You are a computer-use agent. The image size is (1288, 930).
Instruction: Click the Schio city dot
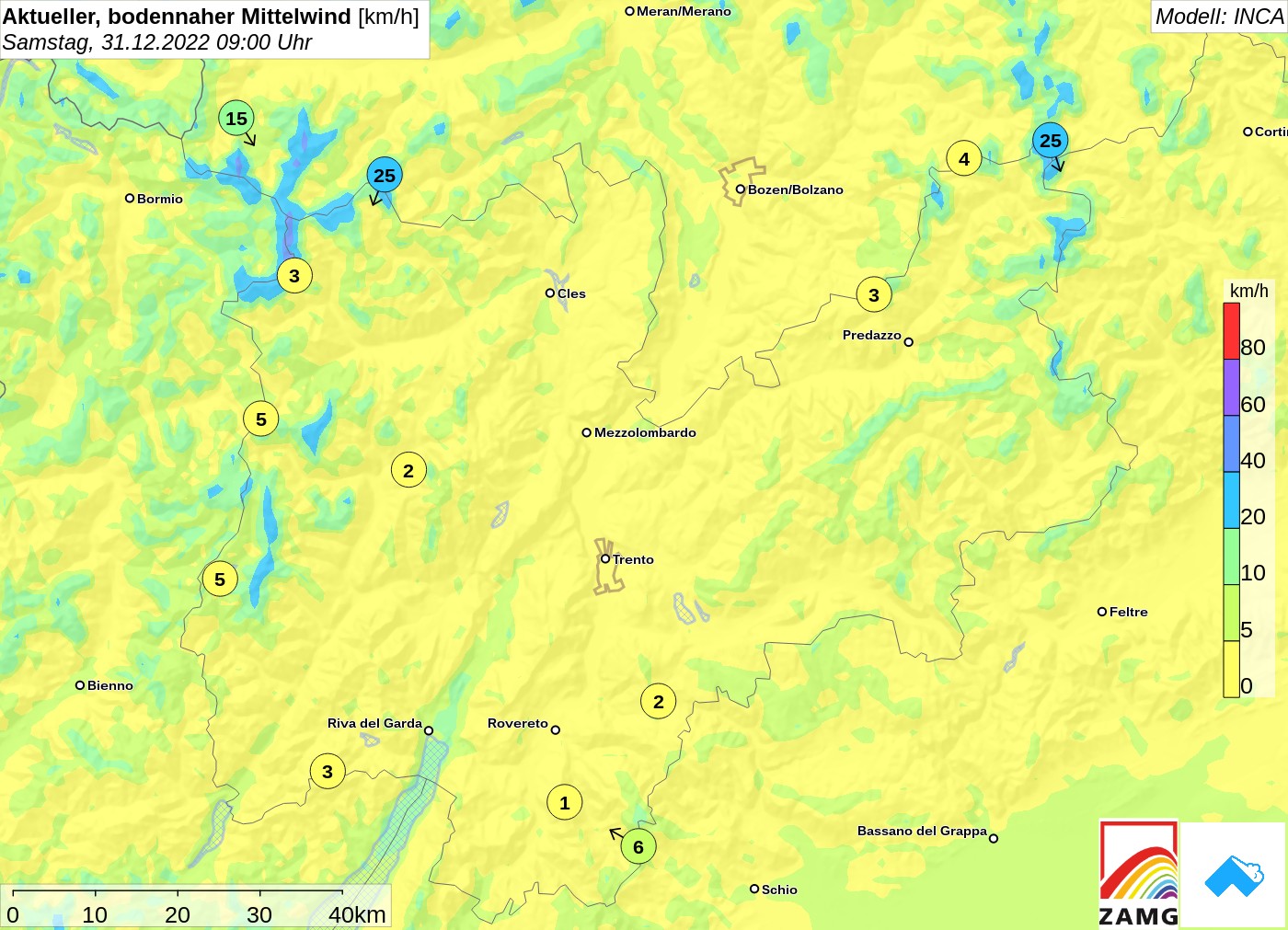754,889
